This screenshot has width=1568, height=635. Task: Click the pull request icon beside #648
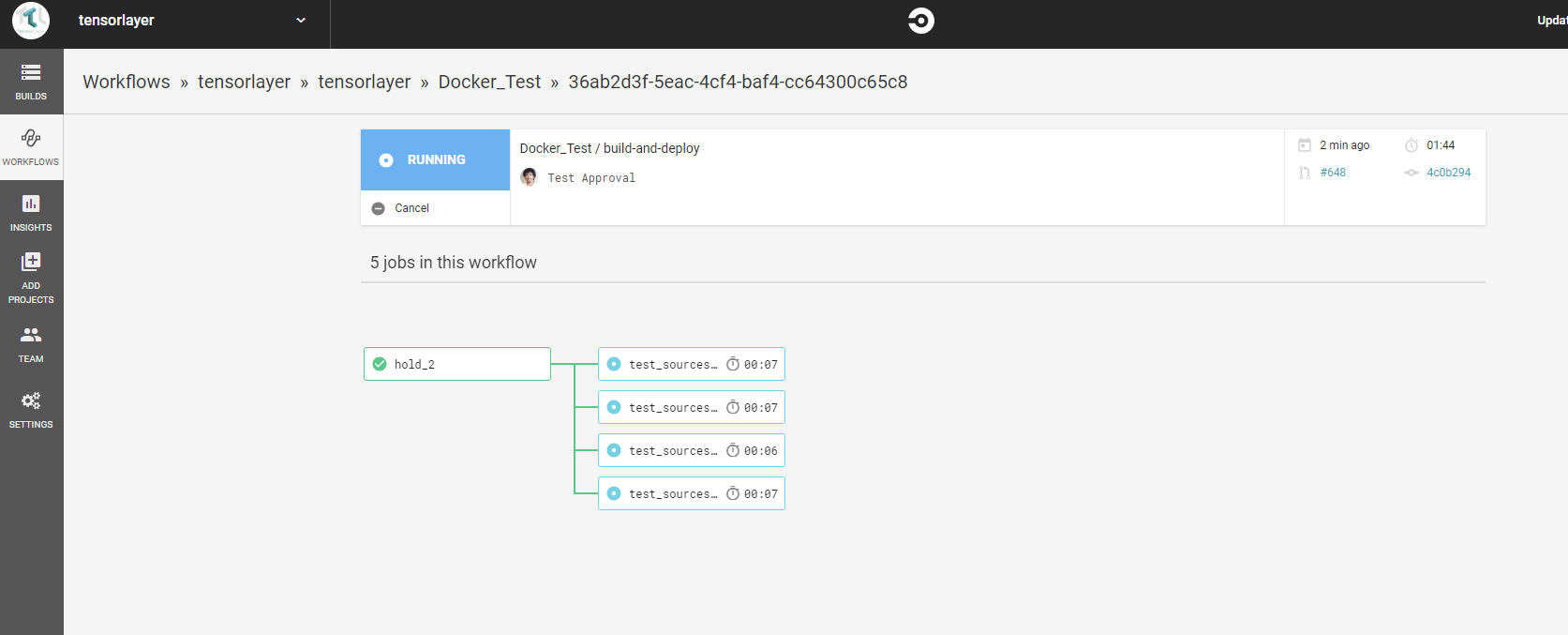(1304, 173)
